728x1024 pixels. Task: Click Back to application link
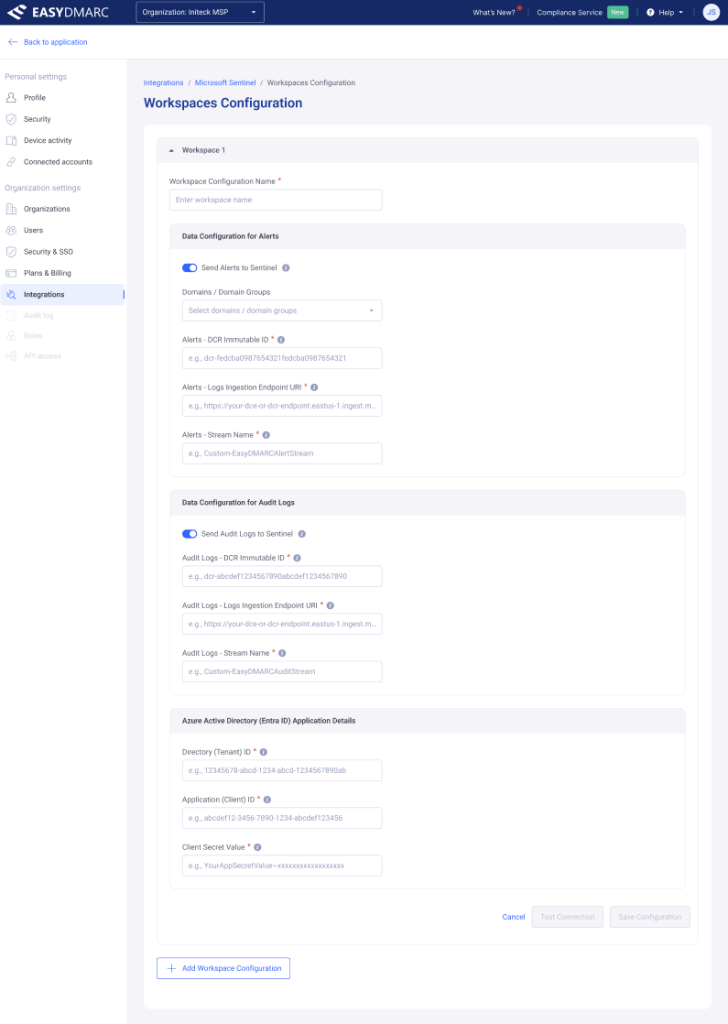(x=55, y=42)
